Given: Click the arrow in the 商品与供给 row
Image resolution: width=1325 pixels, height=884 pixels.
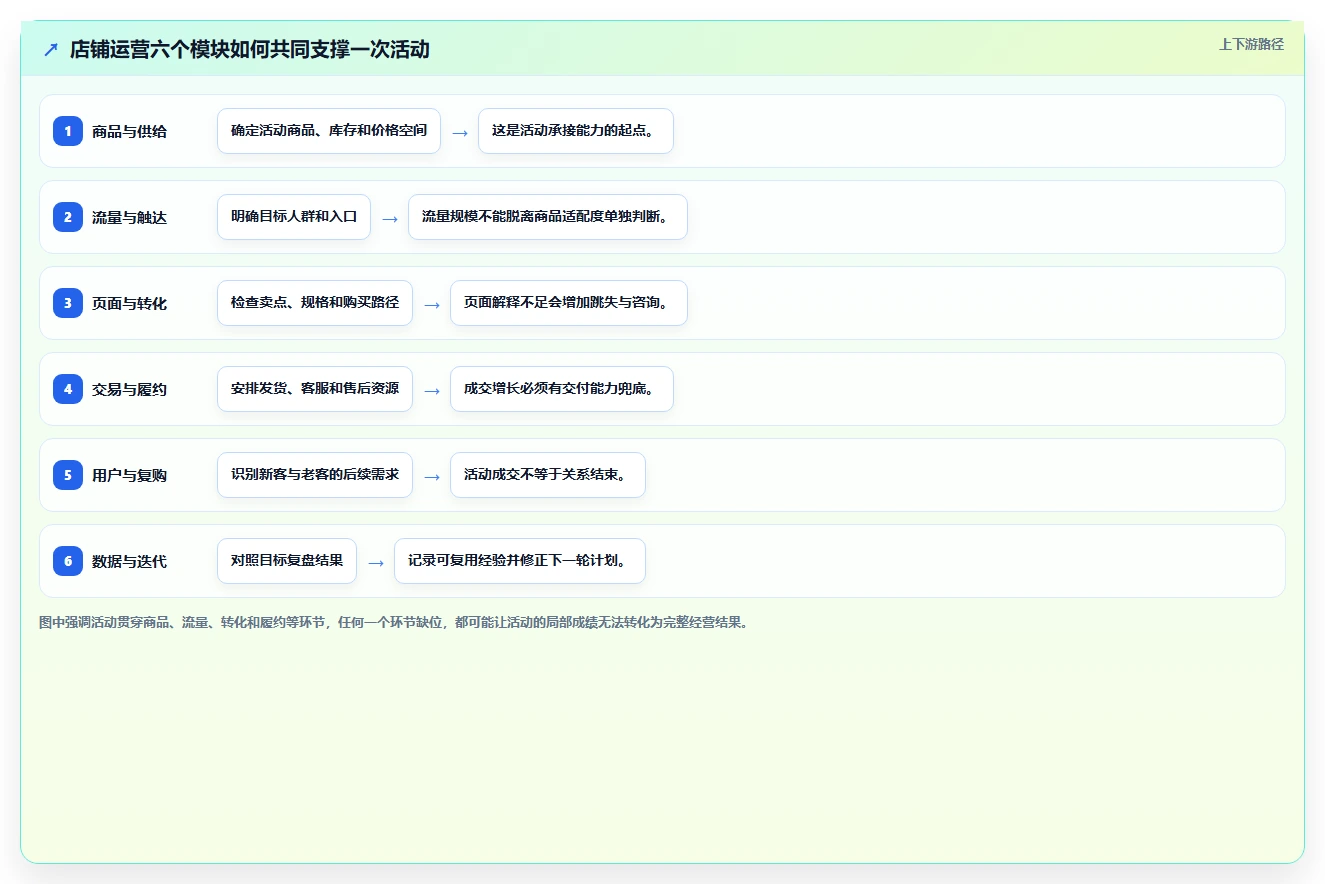Looking at the screenshot, I should tap(460, 132).
